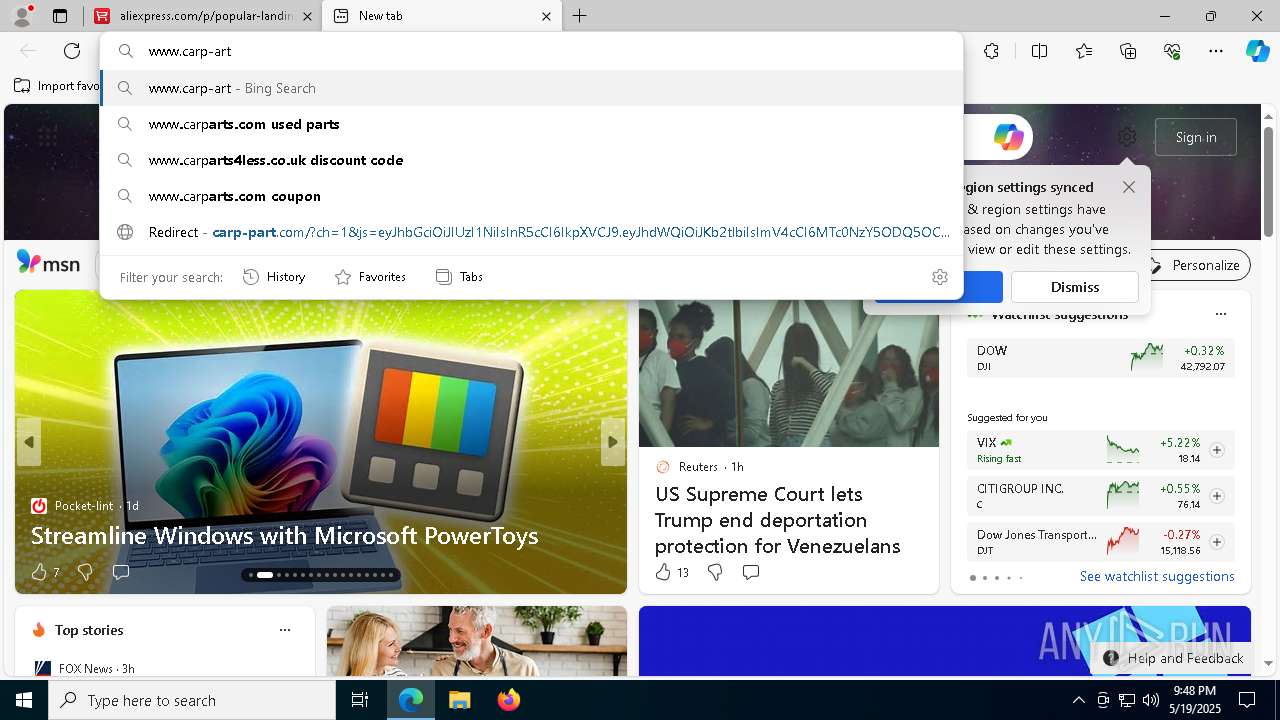Open Task View on the taskbar
The image size is (1280, 720).
[x=360, y=700]
